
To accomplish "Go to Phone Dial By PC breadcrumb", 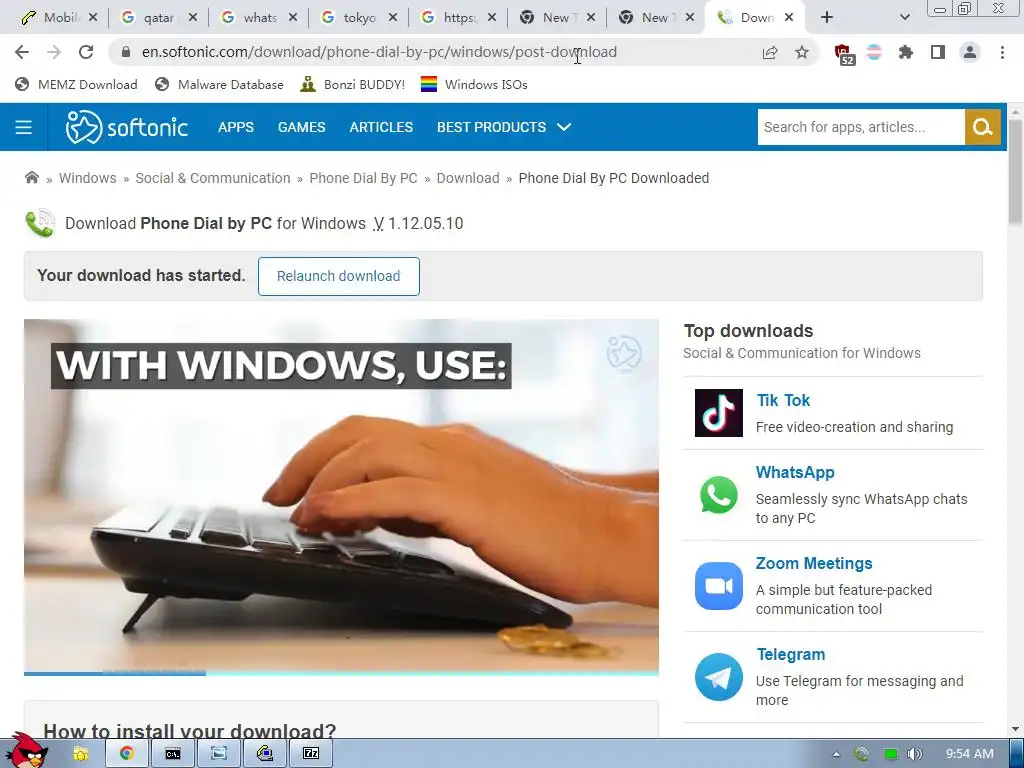I will click(x=363, y=178).
